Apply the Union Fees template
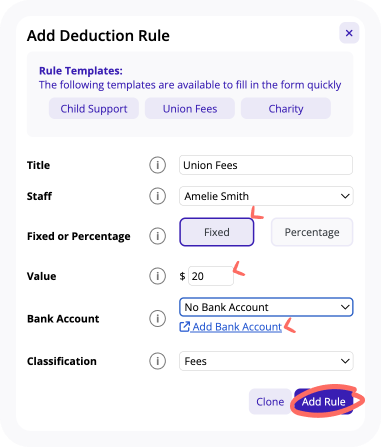The height and width of the screenshot is (447, 381). (x=190, y=109)
